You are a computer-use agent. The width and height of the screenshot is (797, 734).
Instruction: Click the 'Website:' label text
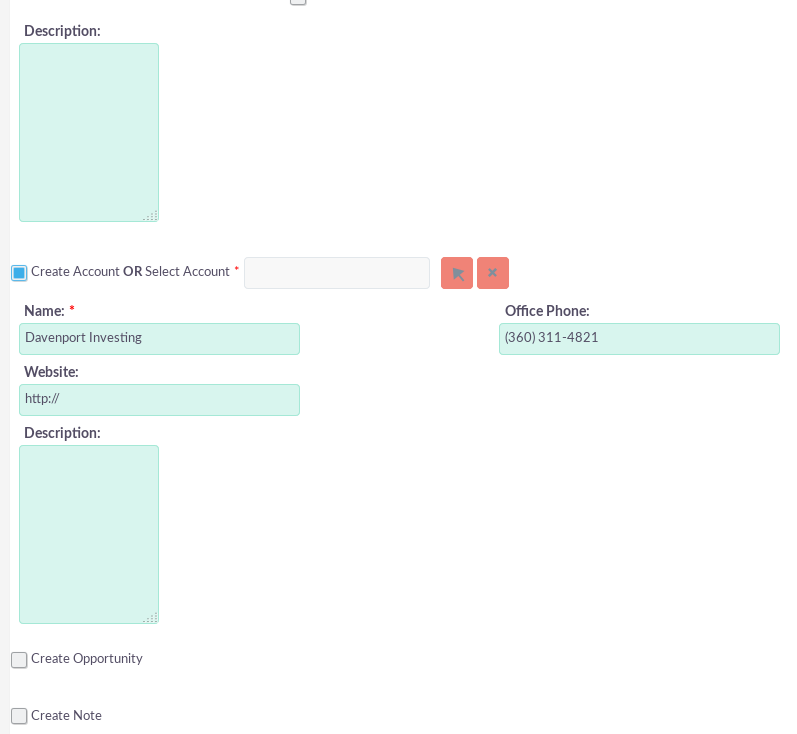pyautogui.click(x=51, y=372)
